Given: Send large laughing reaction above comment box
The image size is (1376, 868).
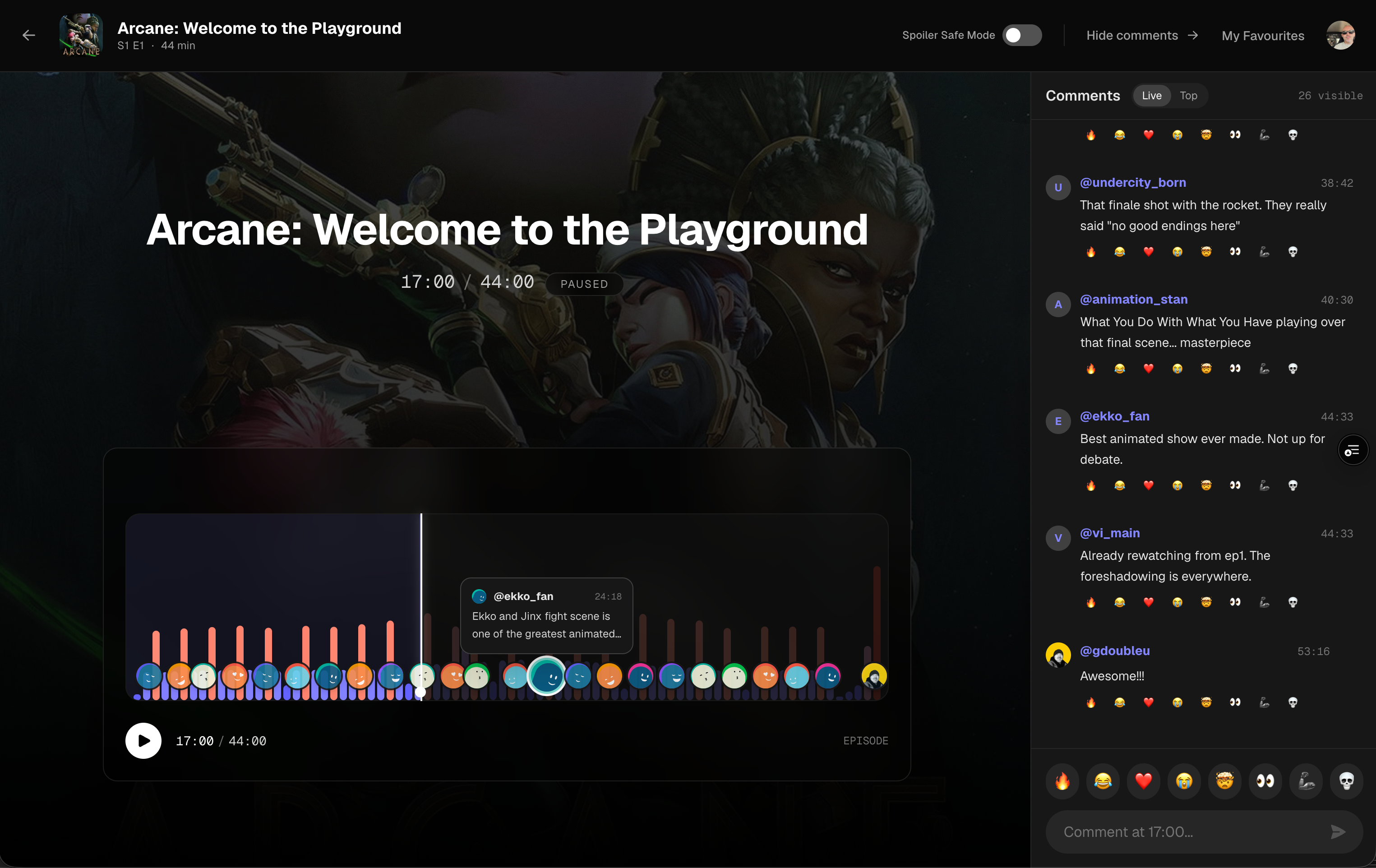Looking at the screenshot, I should coord(1103,781).
